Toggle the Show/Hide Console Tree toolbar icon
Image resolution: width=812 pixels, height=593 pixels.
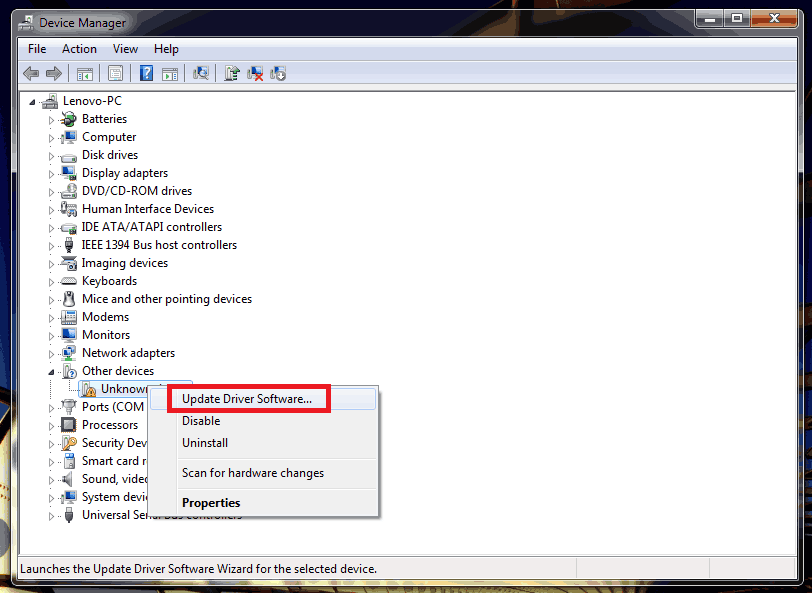click(x=84, y=72)
